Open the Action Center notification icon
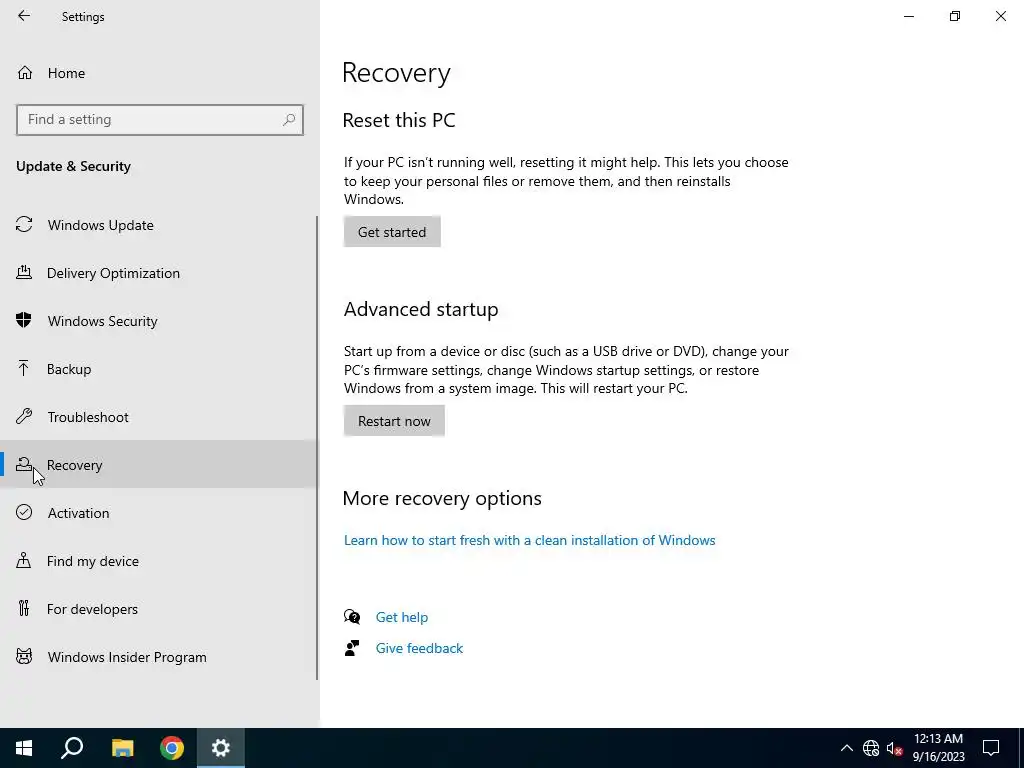This screenshot has width=1024, height=768. pos(991,748)
